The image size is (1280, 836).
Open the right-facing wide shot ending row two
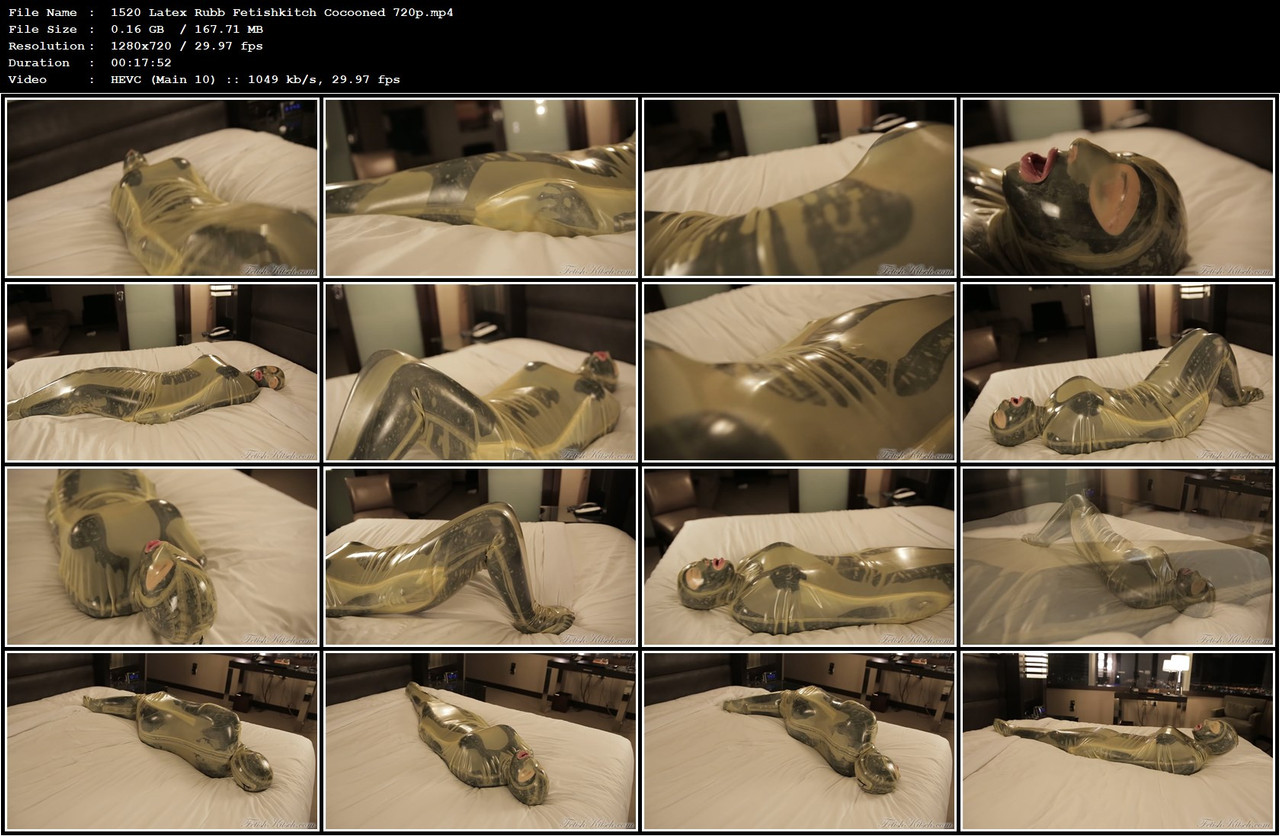(x=1119, y=371)
